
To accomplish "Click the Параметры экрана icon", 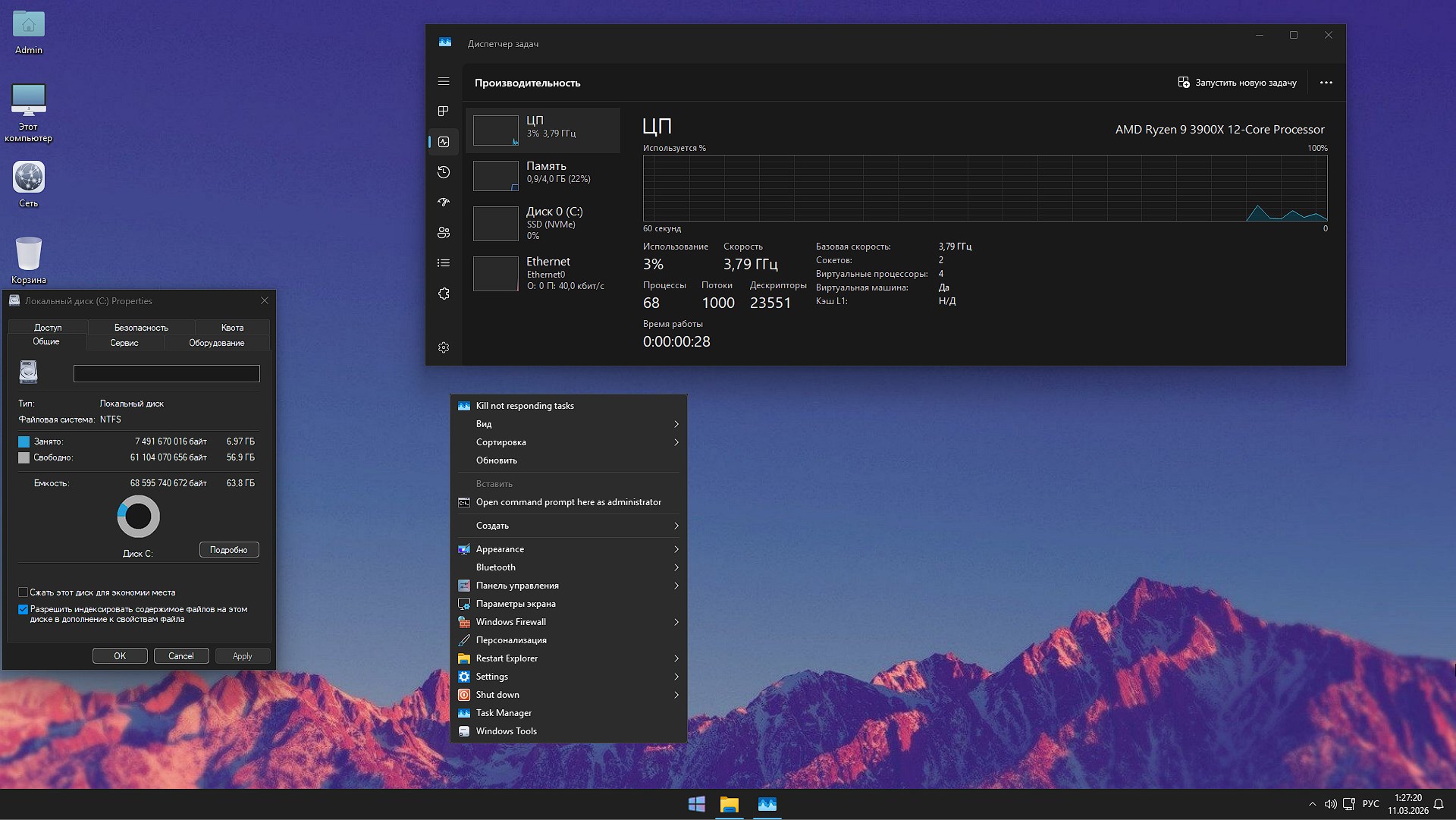I will coord(464,604).
